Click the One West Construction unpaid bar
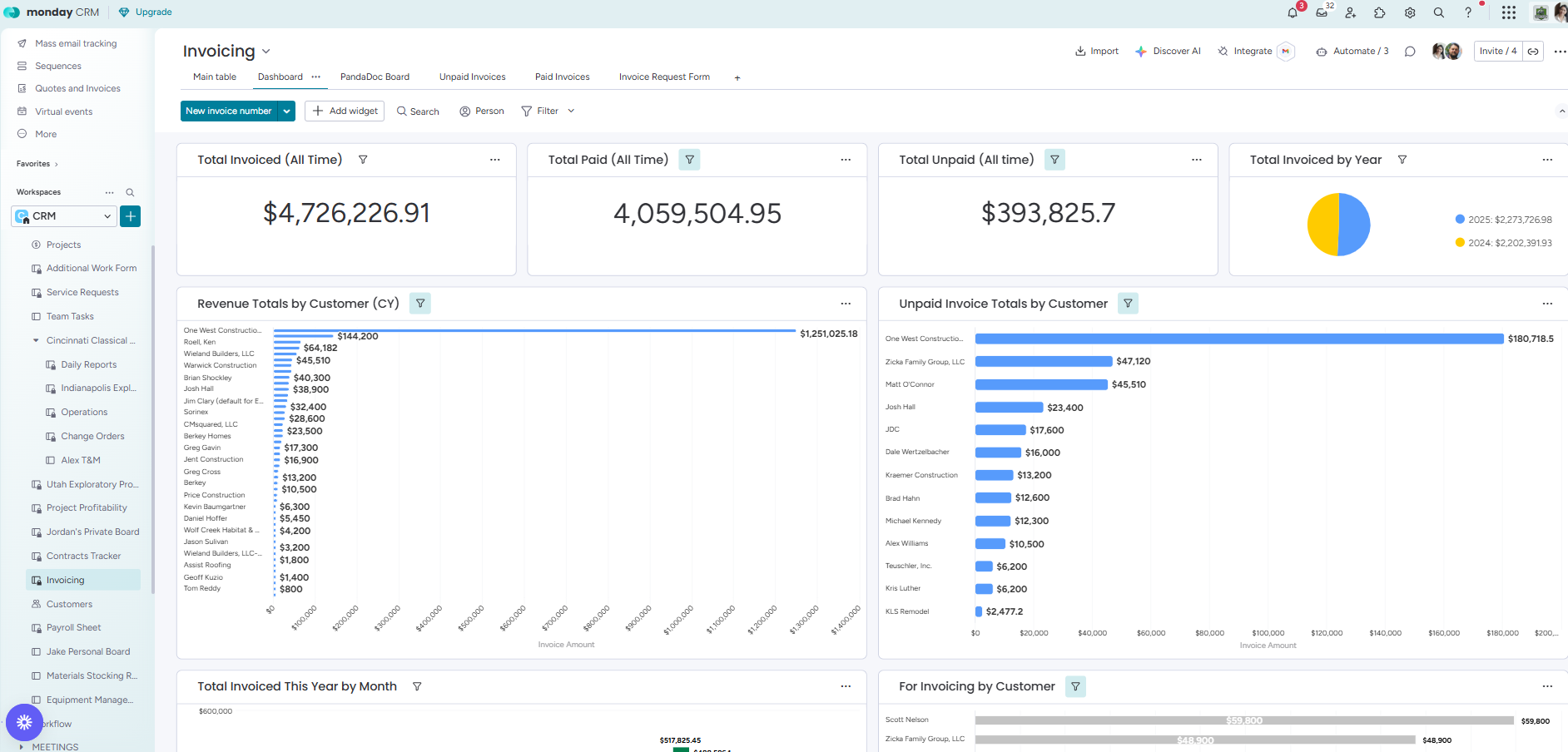 (x=1238, y=339)
